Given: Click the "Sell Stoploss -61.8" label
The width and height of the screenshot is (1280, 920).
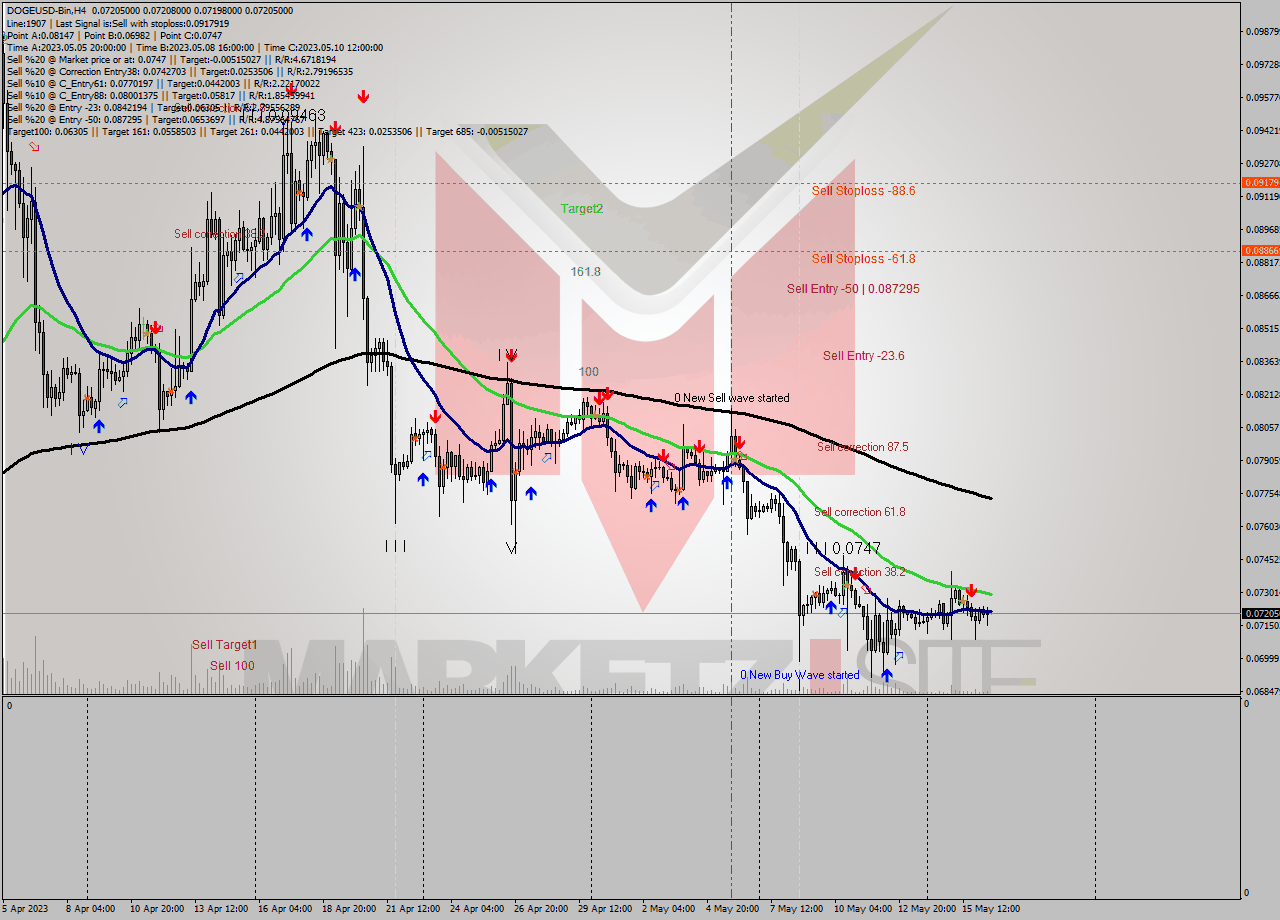Looking at the screenshot, I should coord(863,259).
